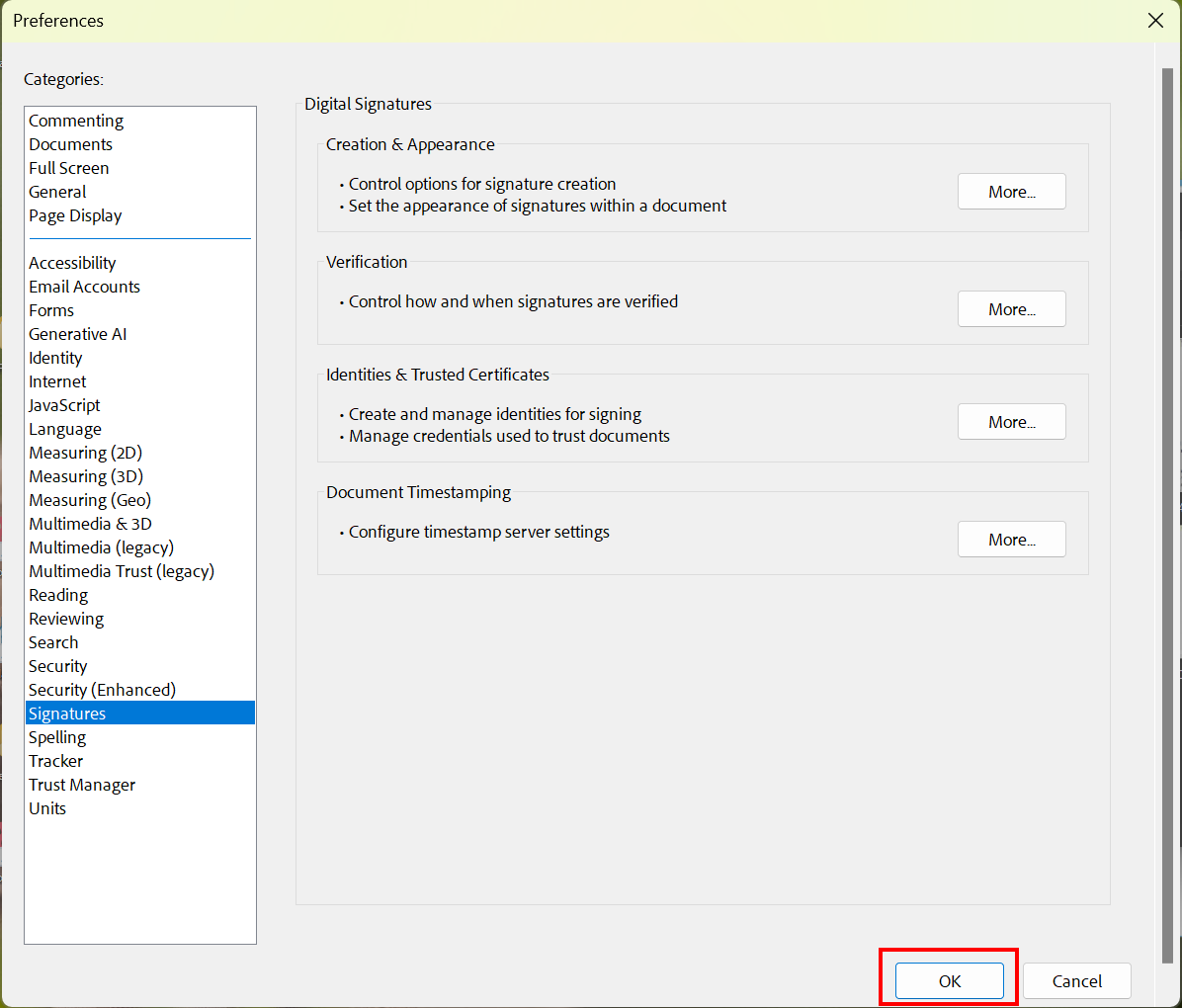Image resolution: width=1182 pixels, height=1008 pixels.
Task: Confirm preferences with the OK button
Action: [949, 980]
